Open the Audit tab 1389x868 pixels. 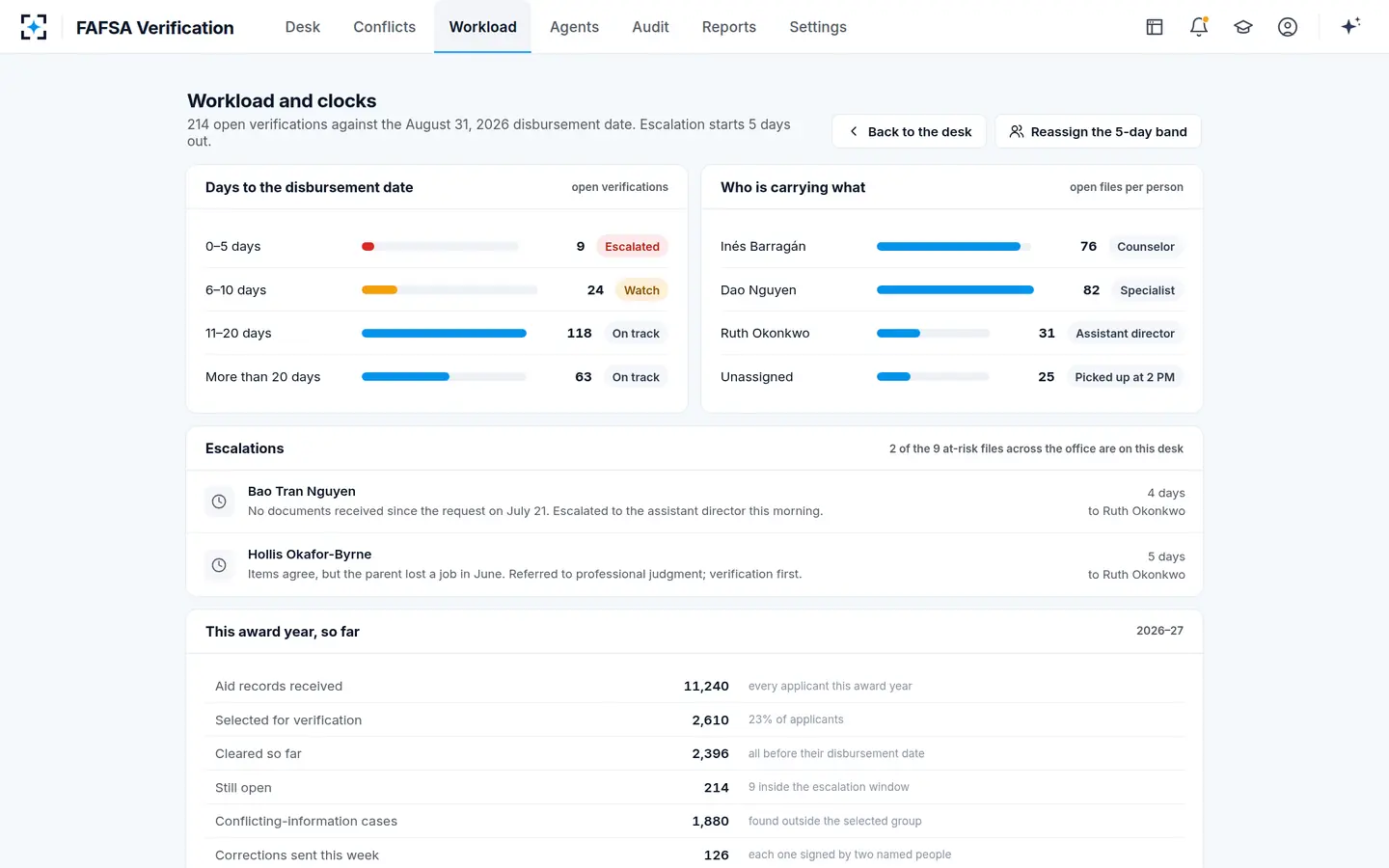pyautogui.click(x=650, y=27)
